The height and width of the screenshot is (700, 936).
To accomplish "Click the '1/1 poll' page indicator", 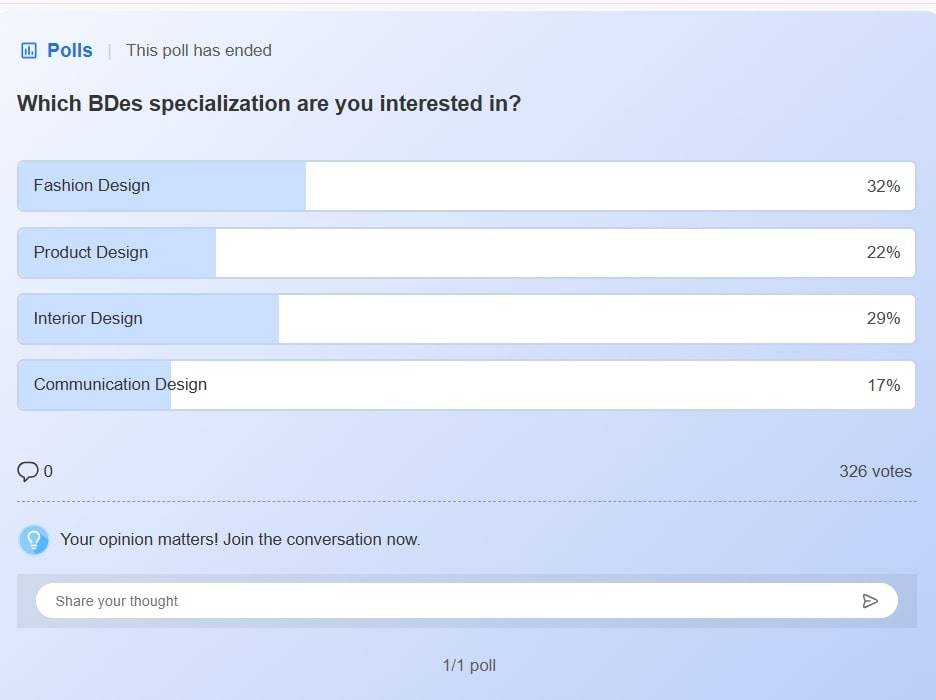I will [469, 666].
